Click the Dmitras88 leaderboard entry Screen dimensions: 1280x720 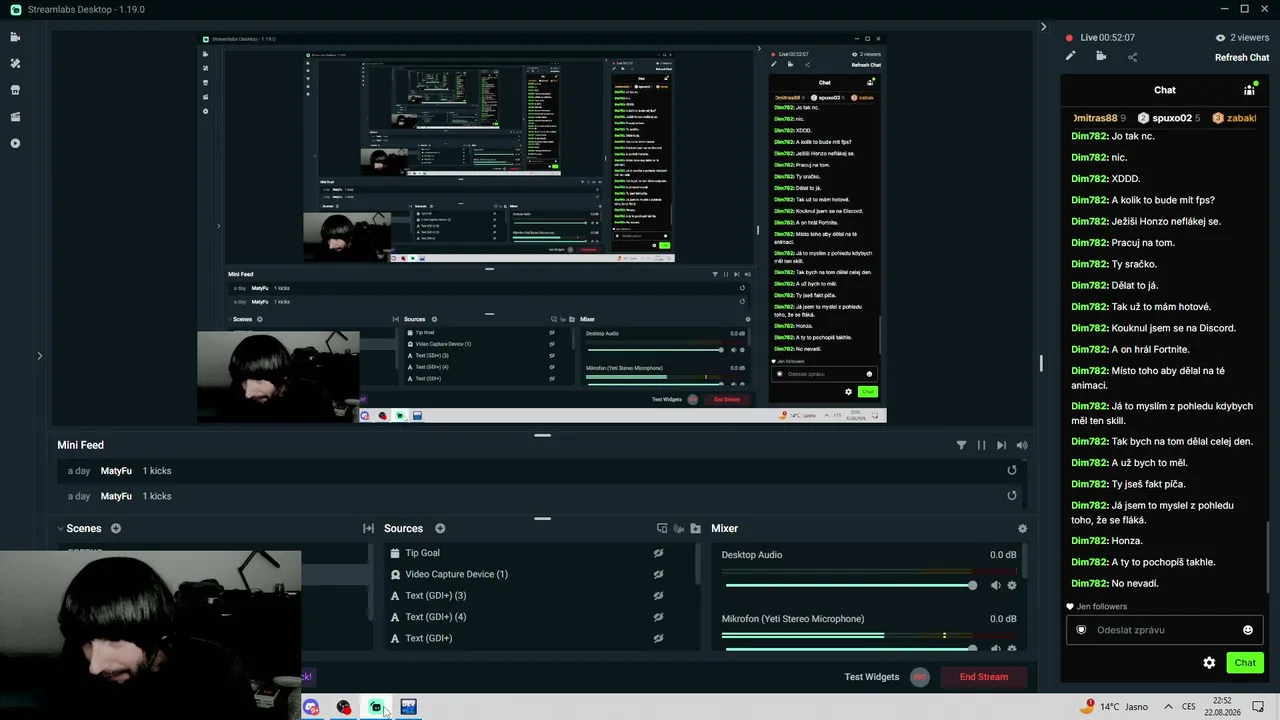coord(1098,118)
